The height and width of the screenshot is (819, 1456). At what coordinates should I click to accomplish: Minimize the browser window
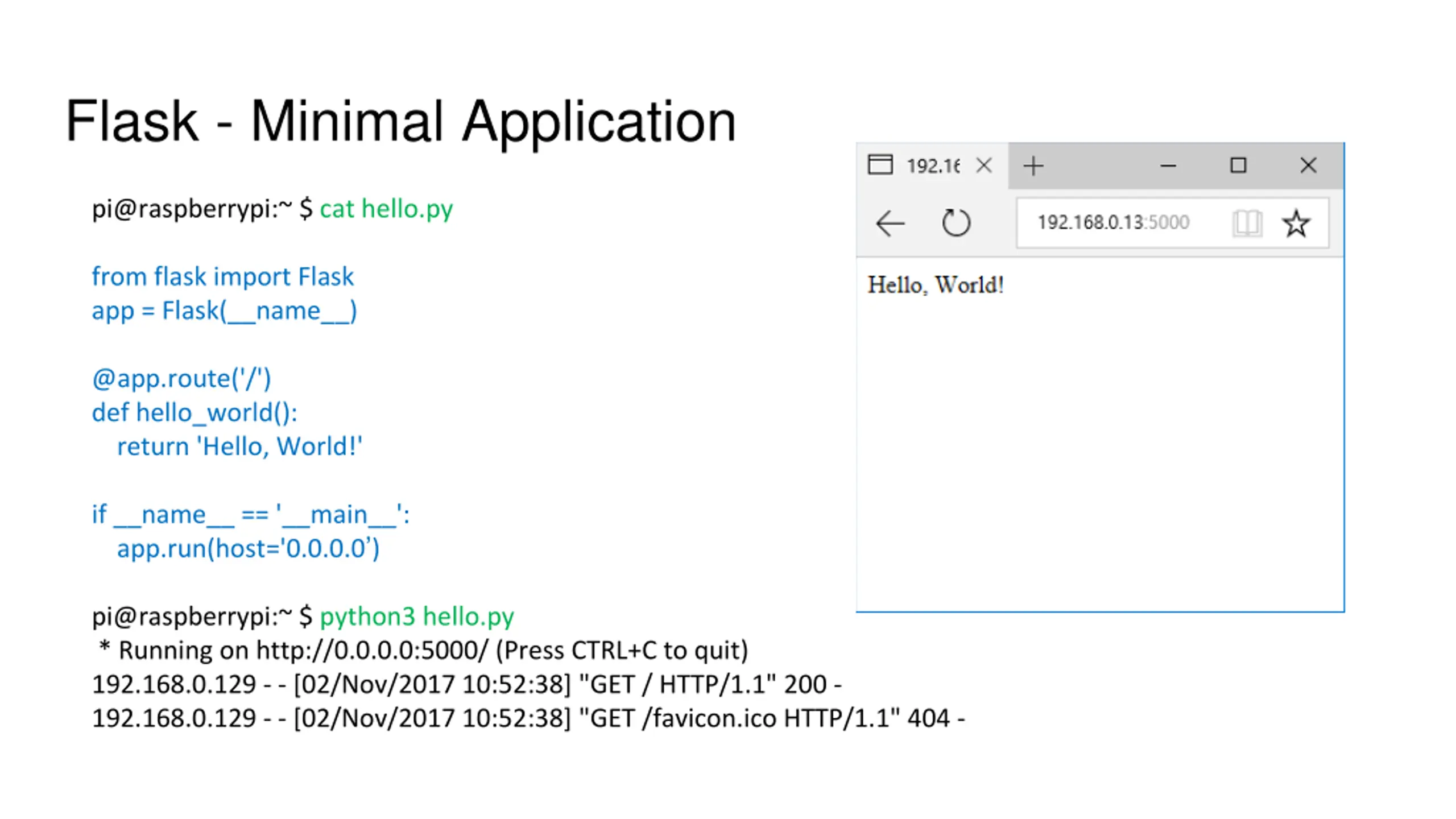(x=1168, y=166)
